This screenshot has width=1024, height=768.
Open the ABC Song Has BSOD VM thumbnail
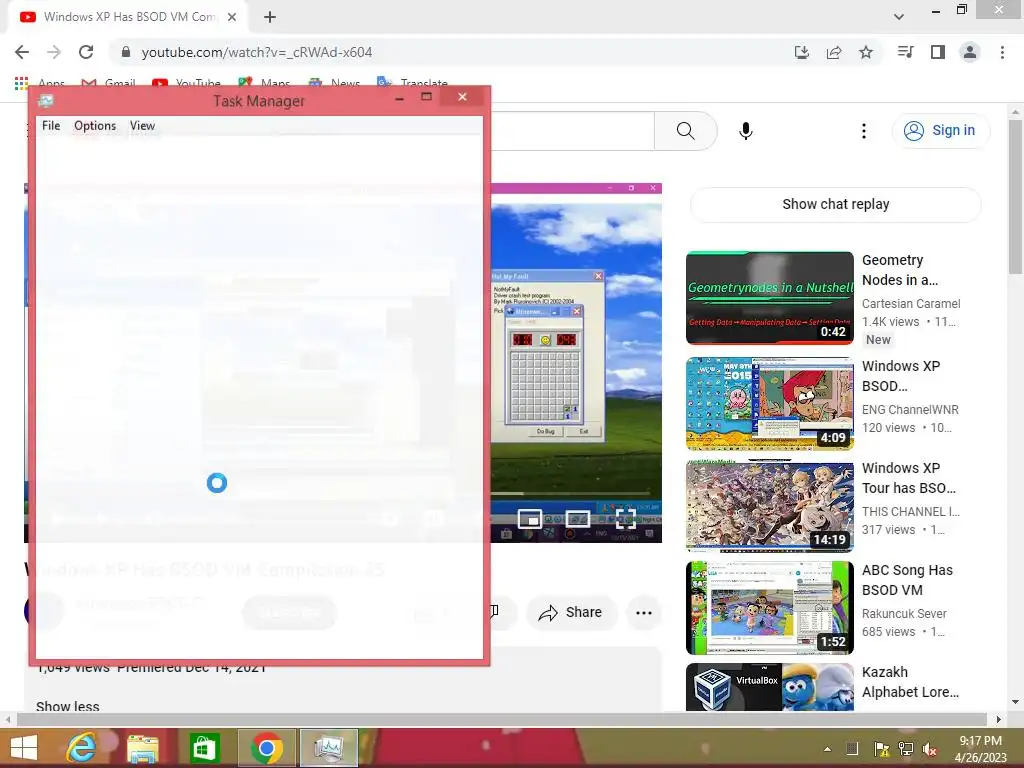click(x=769, y=608)
